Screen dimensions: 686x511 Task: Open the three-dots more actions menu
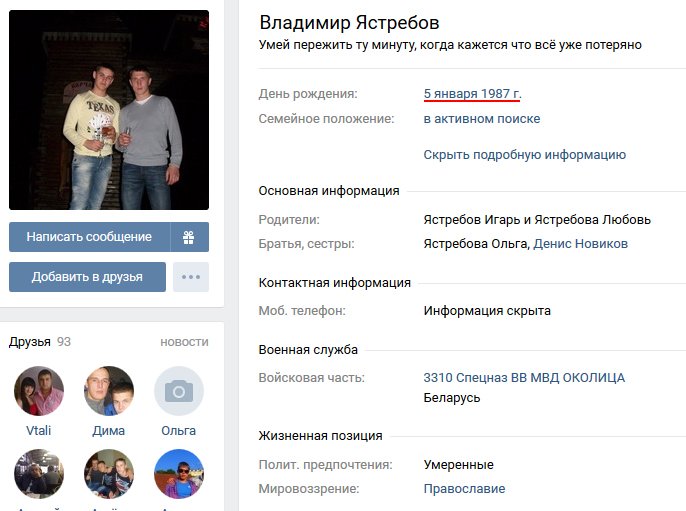point(191,277)
